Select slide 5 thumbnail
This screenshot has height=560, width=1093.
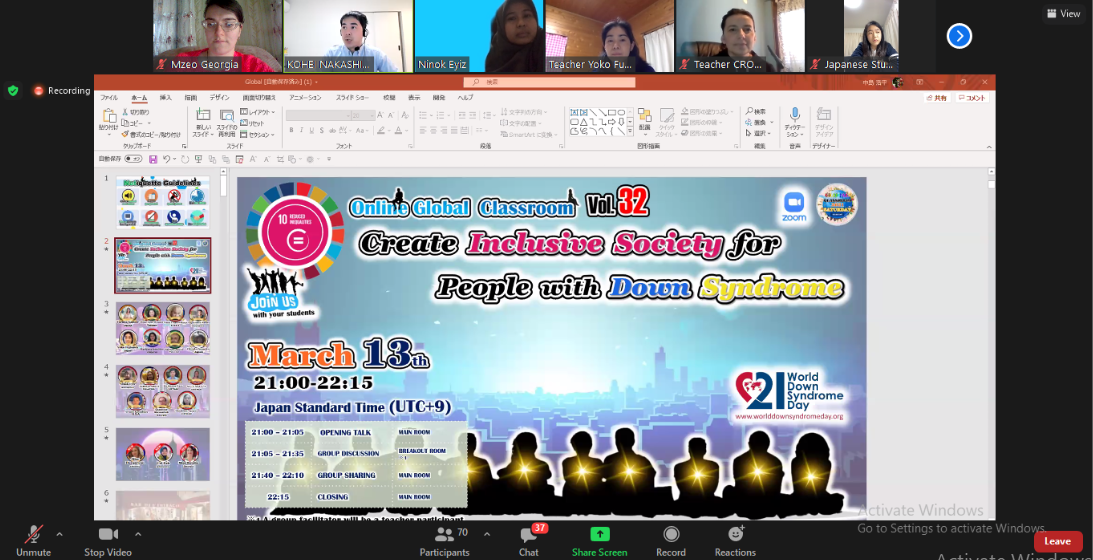coord(162,454)
